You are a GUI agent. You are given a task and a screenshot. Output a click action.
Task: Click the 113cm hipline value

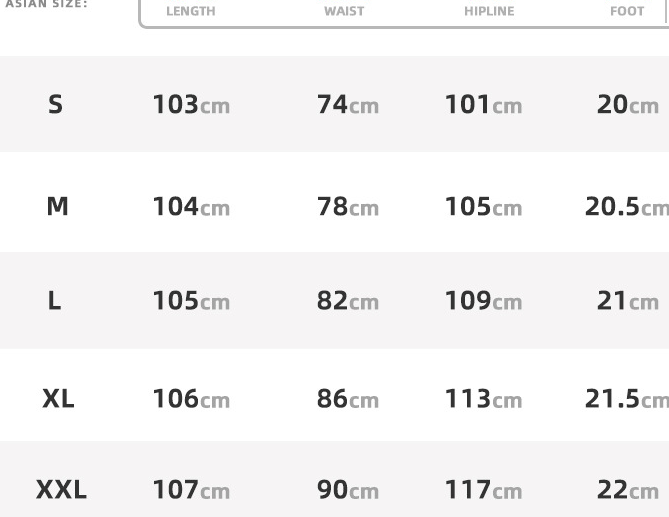[x=483, y=399]
